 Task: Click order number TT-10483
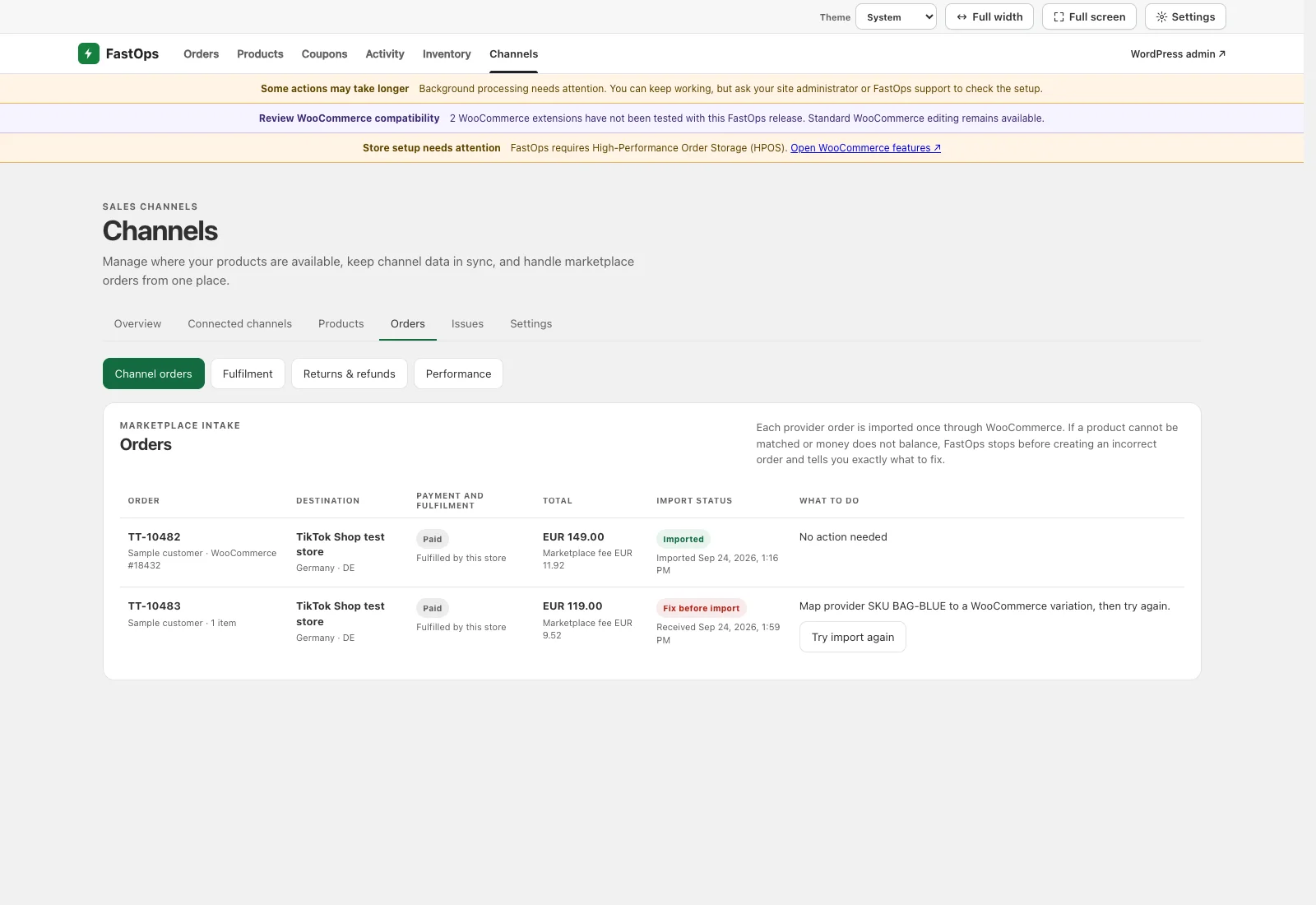coord(154,606)
